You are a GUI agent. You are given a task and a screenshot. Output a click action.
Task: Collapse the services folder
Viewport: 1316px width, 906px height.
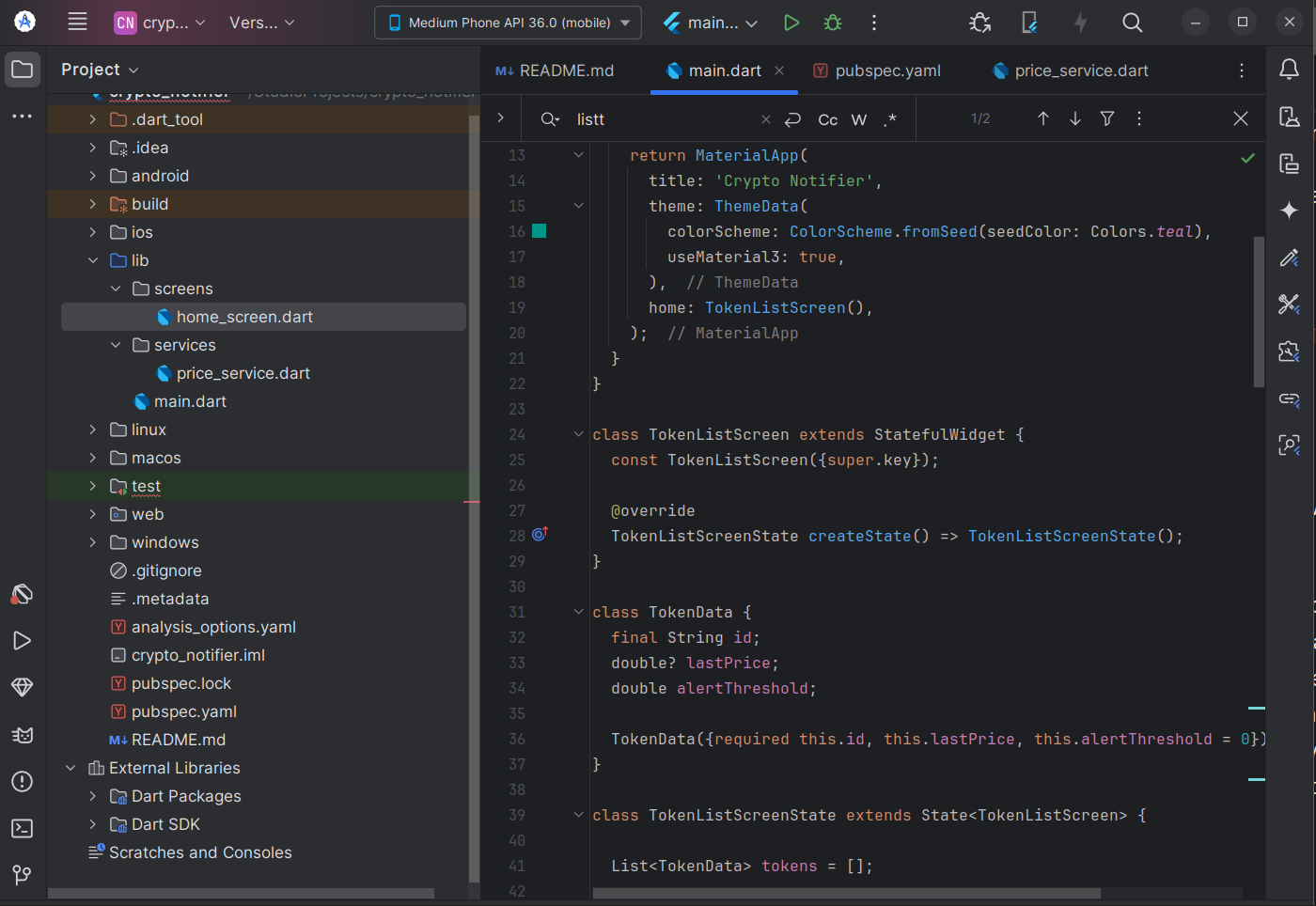116,345
